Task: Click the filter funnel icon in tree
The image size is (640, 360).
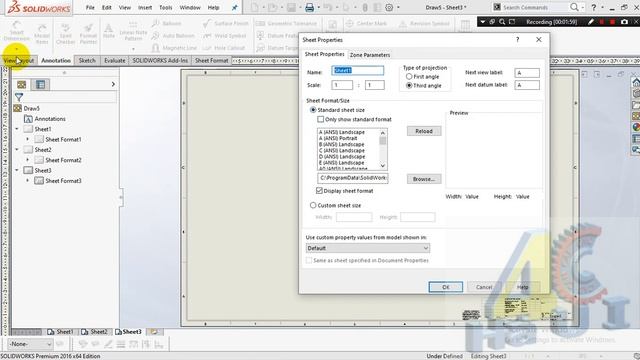Action: pos(19,97)
